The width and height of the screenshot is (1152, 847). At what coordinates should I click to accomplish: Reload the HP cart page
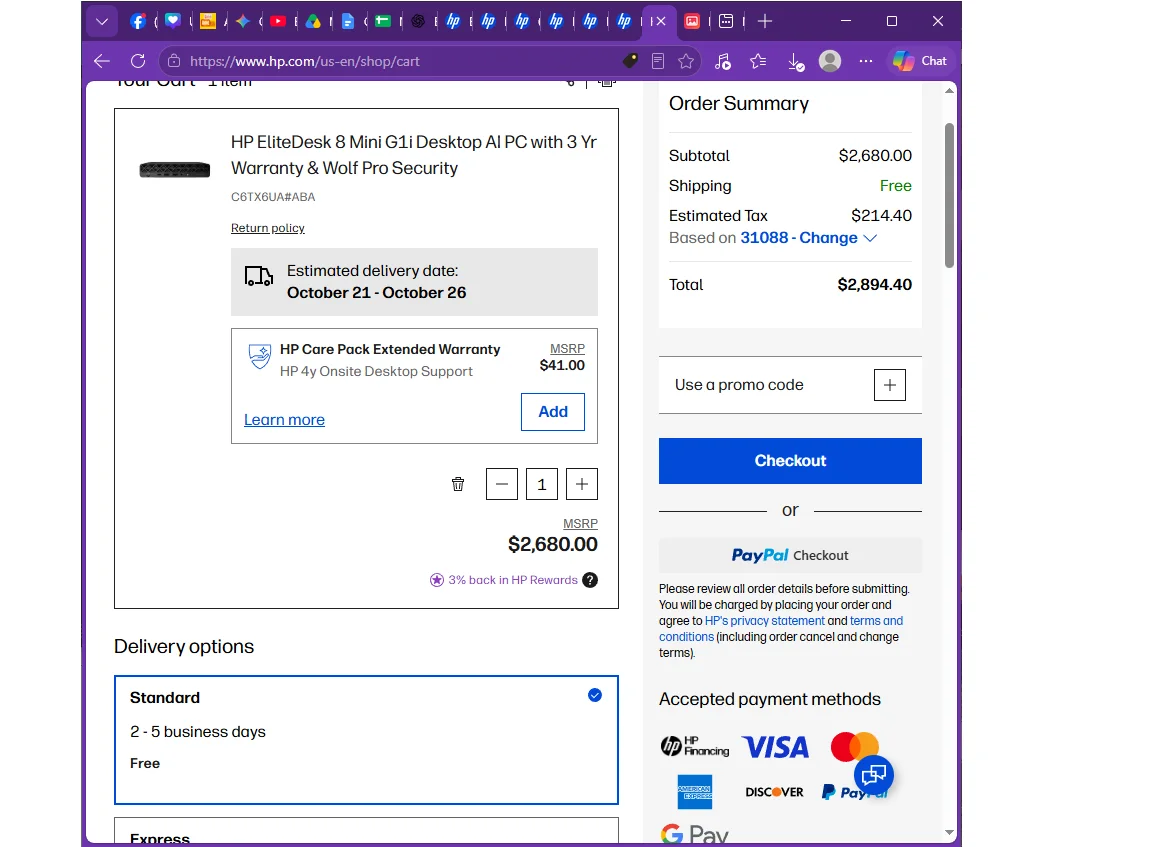click(x=137, y=61)
